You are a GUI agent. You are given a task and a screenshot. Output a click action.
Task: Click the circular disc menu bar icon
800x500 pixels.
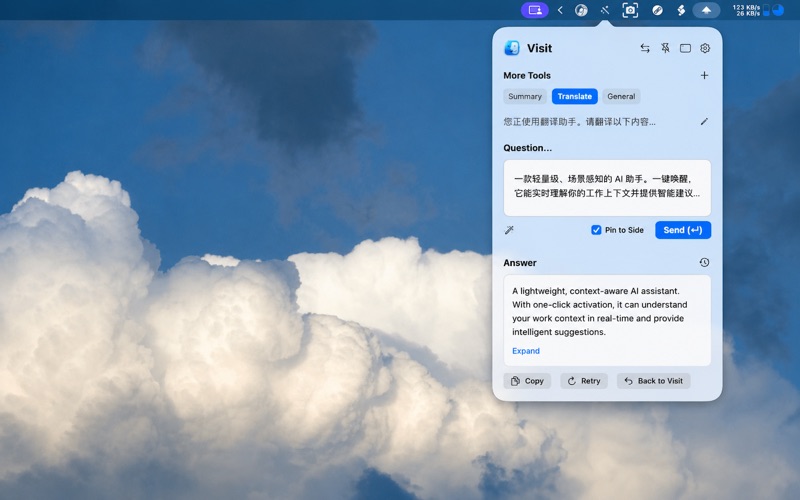tap(581, 10)
